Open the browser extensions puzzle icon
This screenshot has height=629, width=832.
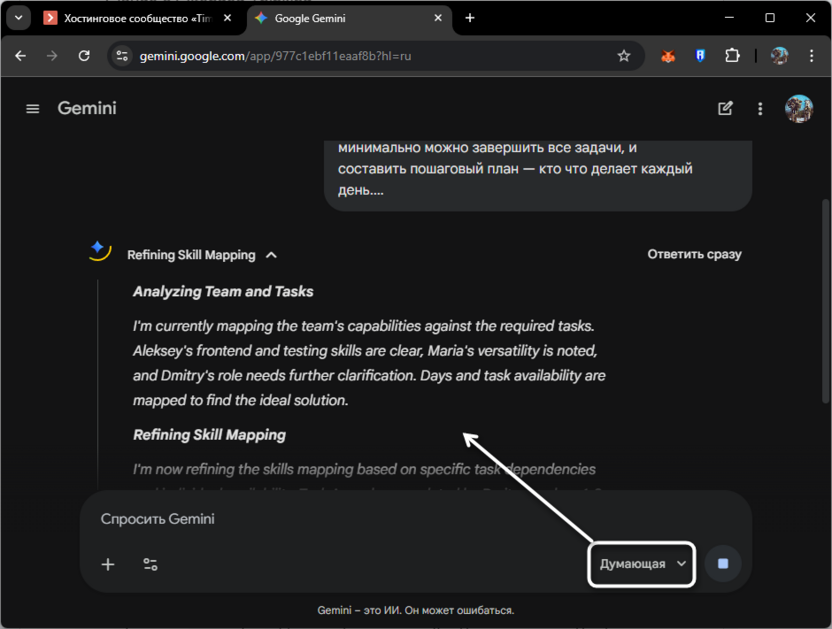(732, 56)
